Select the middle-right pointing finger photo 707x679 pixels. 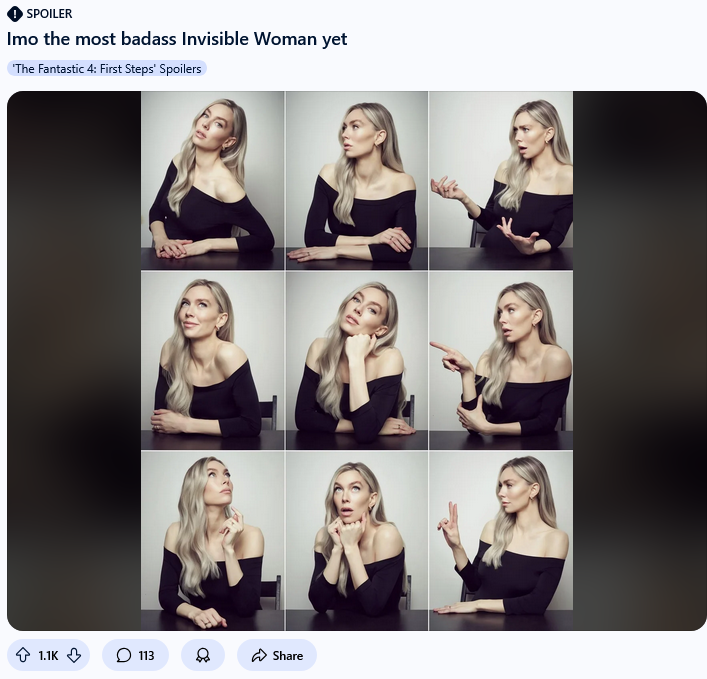[x=501, y=360]
